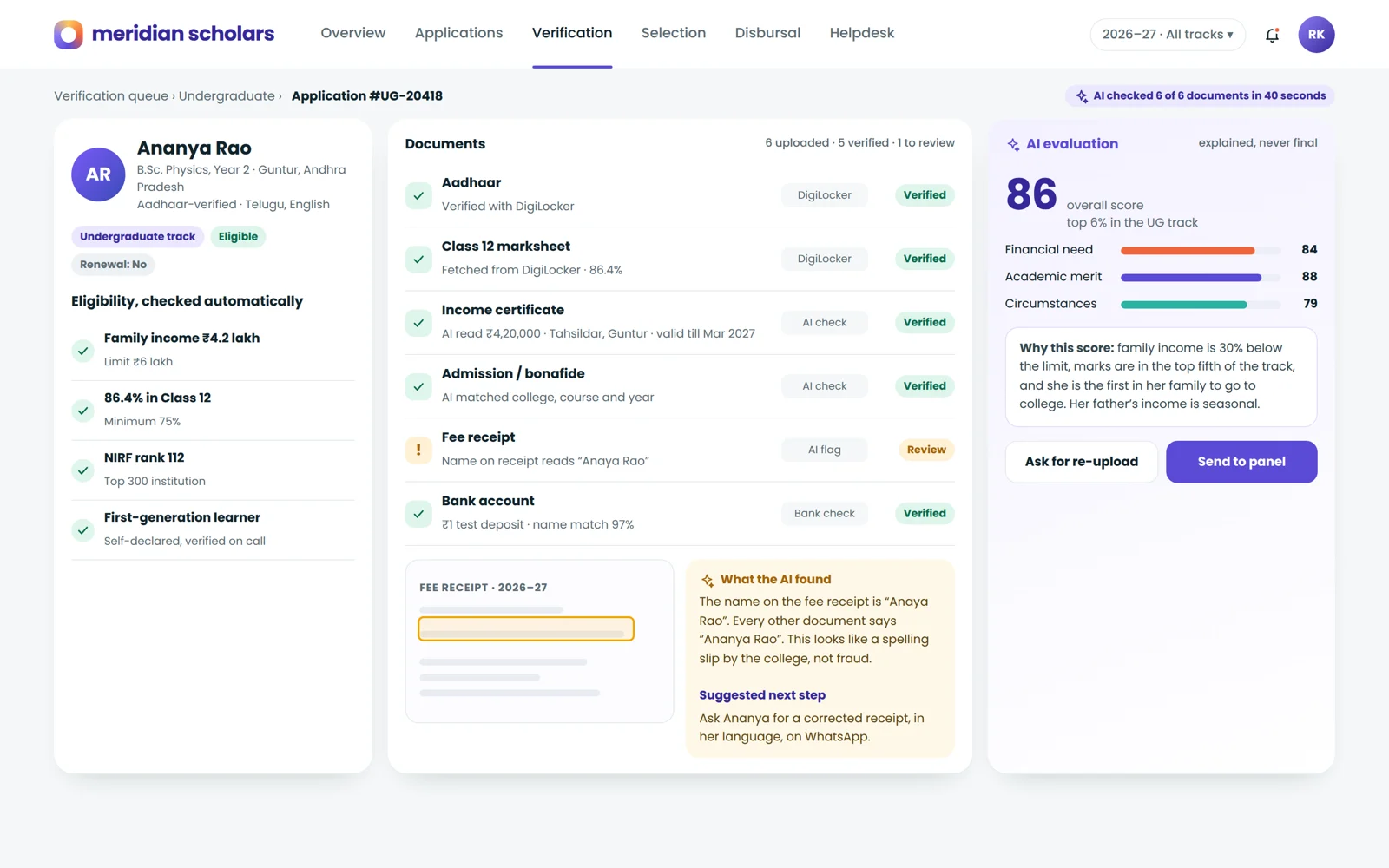
Task: Click the Eligible status tag
Action: [x=238, y=237]
